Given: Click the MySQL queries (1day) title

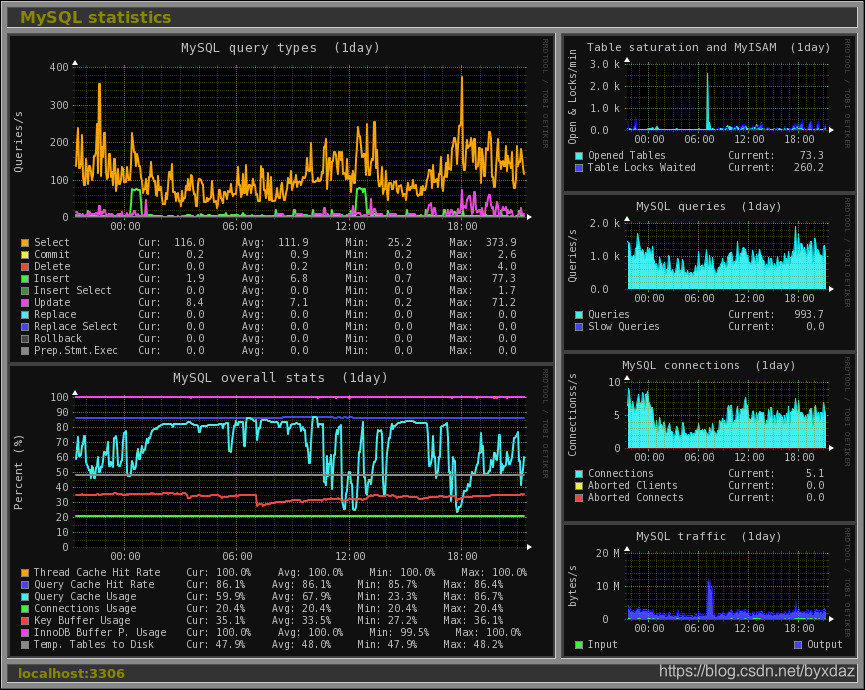Looking at the screenshot, I should coord(708,206).
